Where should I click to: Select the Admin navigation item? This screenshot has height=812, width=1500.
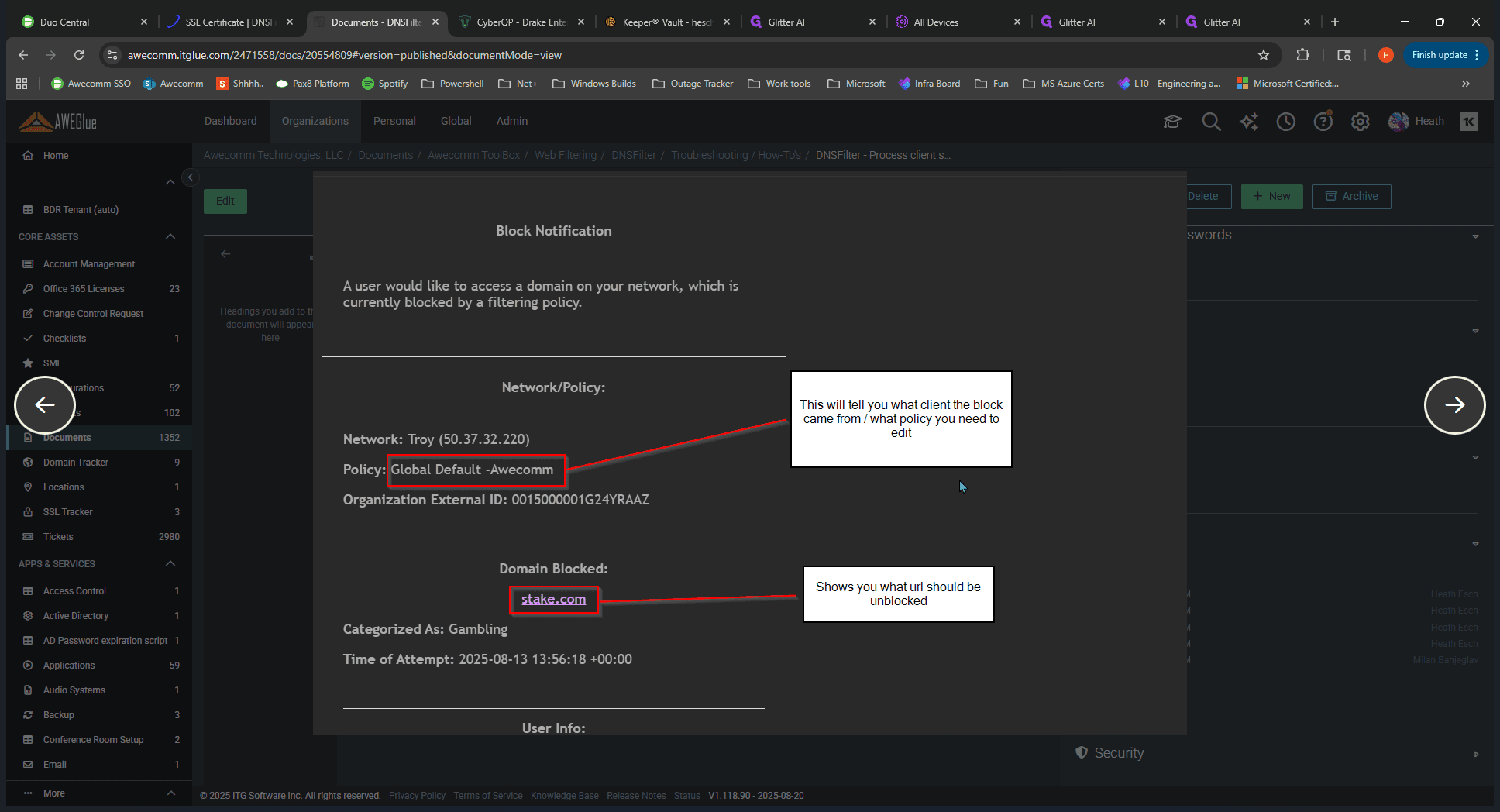(x=511, y=121)
